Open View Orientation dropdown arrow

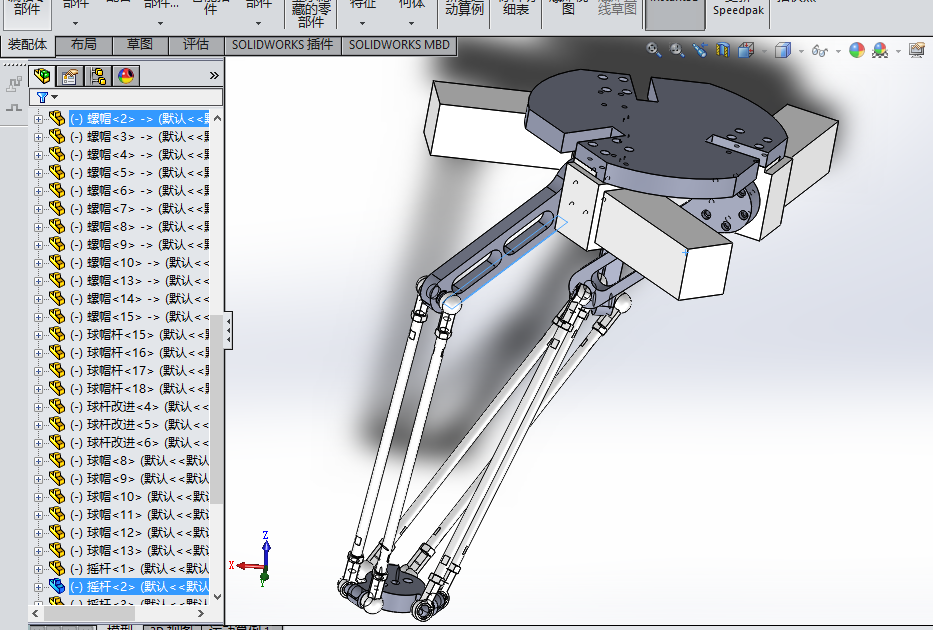[765, 51]
